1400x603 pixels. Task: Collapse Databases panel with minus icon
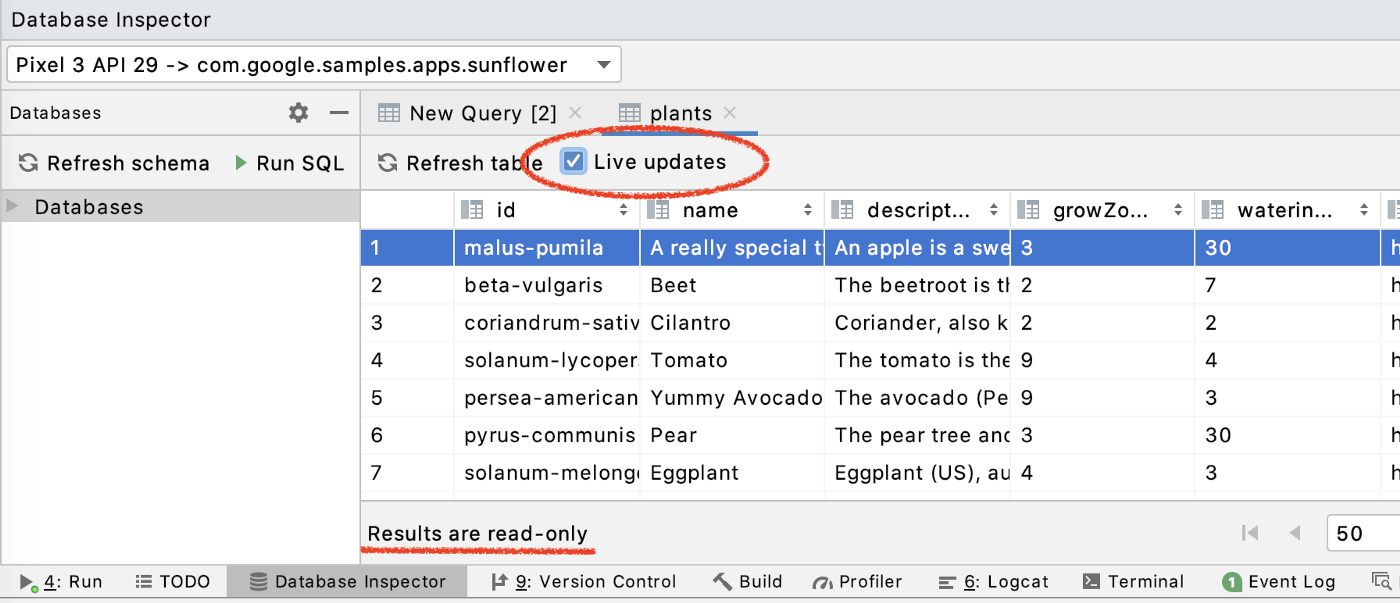339,113
